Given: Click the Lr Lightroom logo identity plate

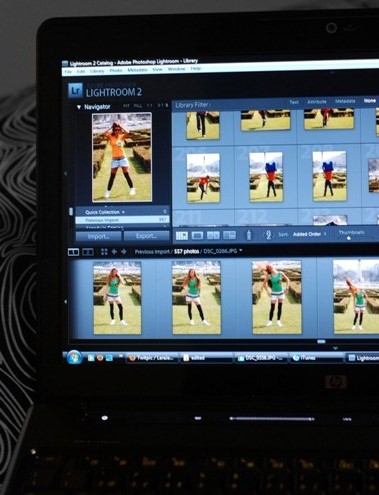Looking at the screenshot, I should click(x=75, y=90).
